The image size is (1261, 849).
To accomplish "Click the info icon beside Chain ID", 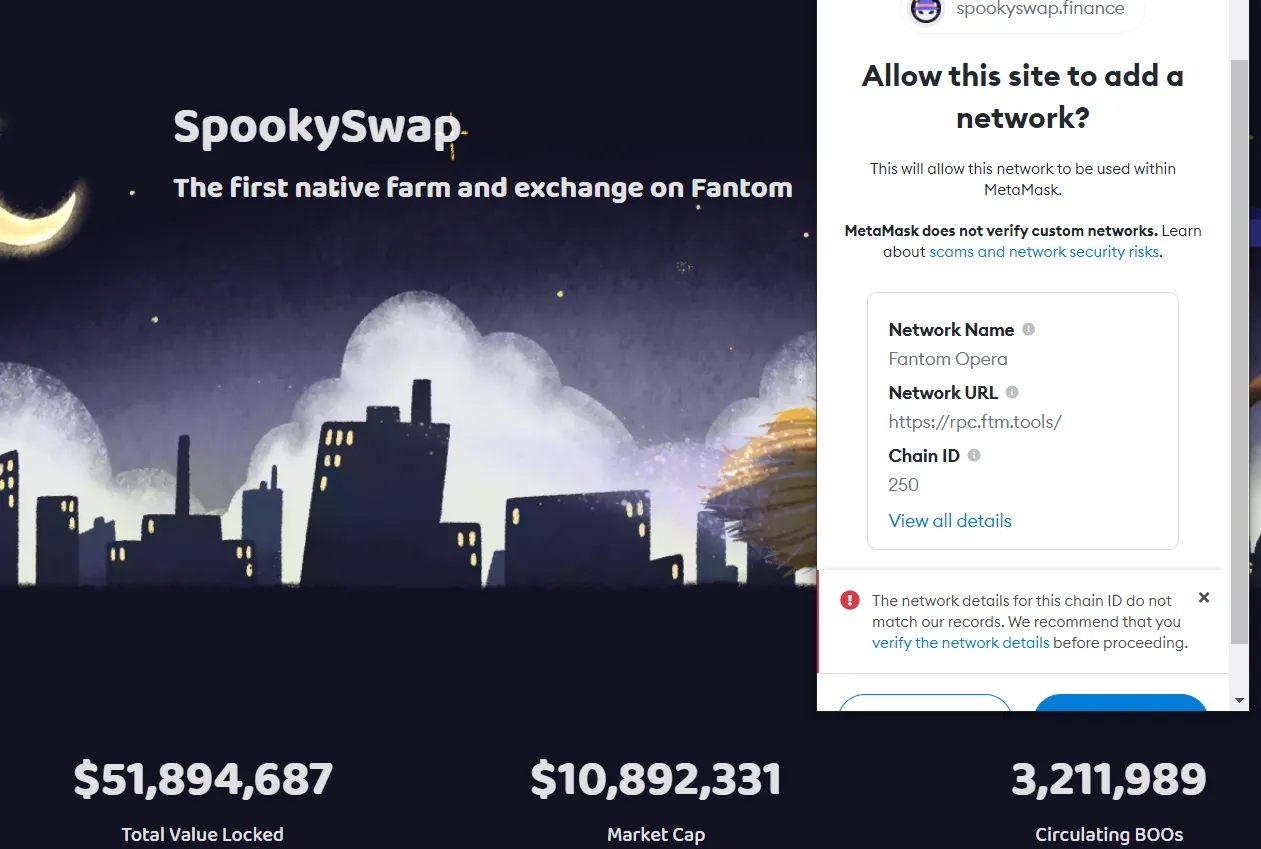I will click(x=974, y=455).
